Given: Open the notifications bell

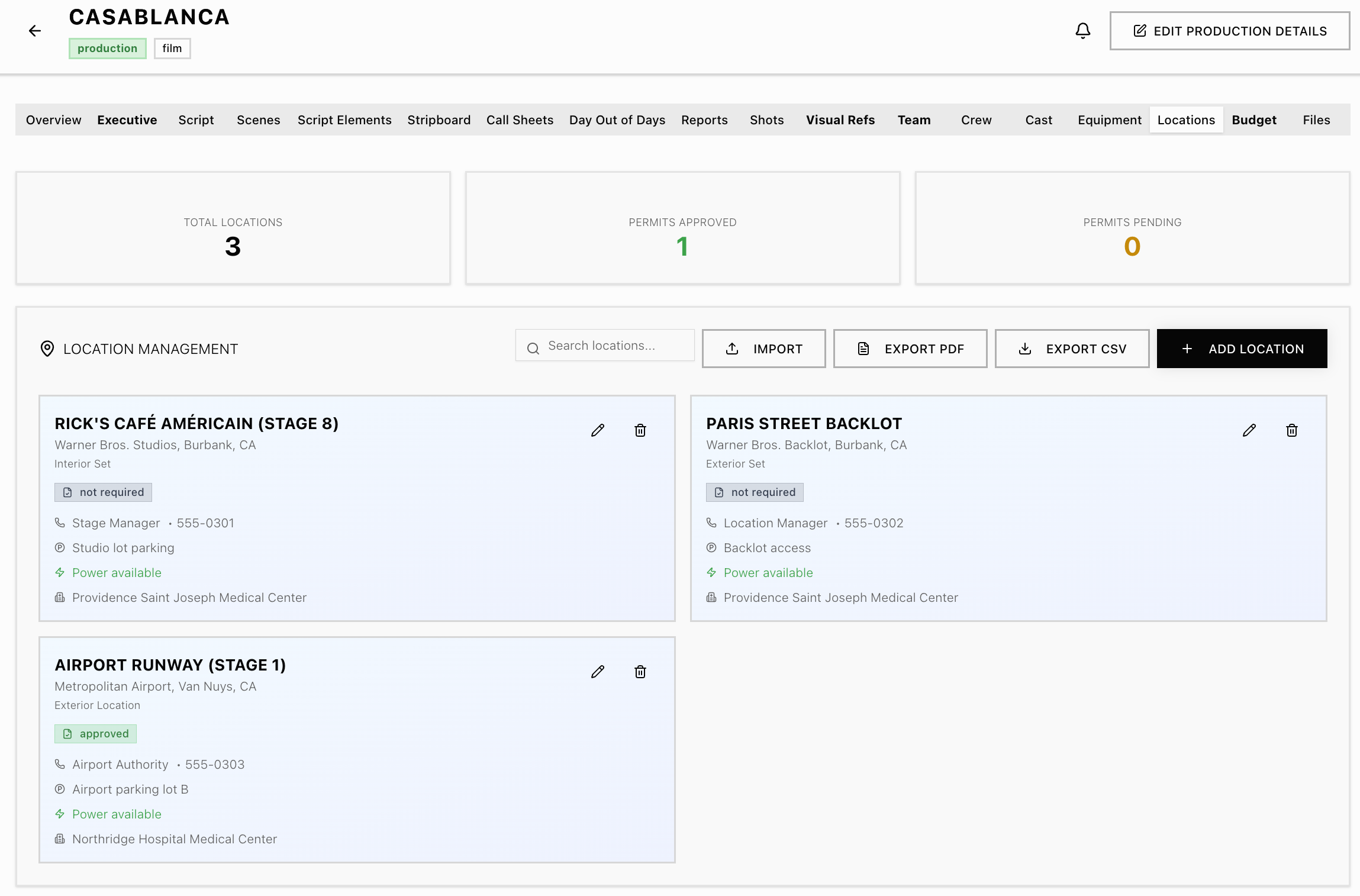Looking at the screenshot, I should tap(1082, 31).
